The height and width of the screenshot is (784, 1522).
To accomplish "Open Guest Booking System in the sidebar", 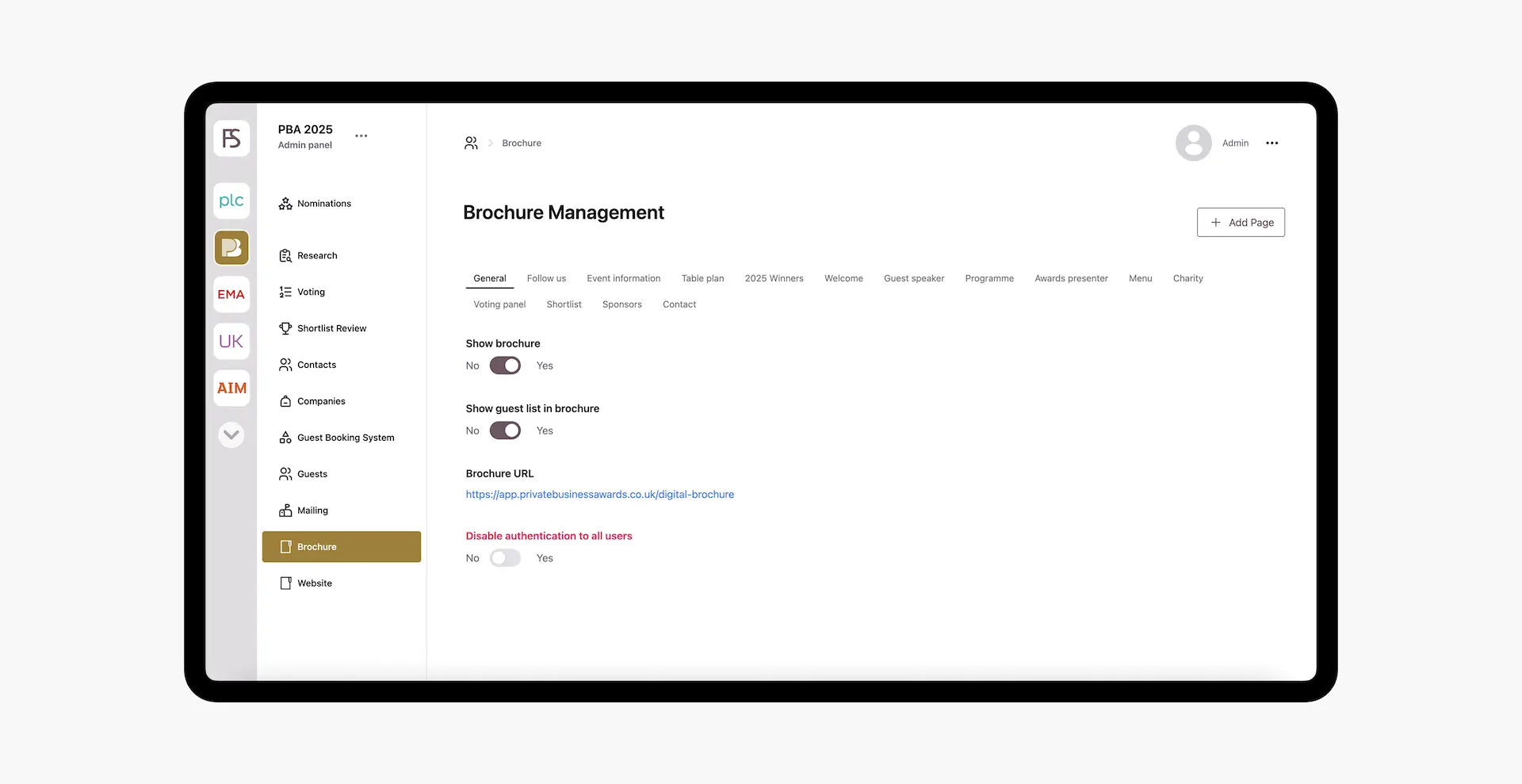I will pos(345,438).
